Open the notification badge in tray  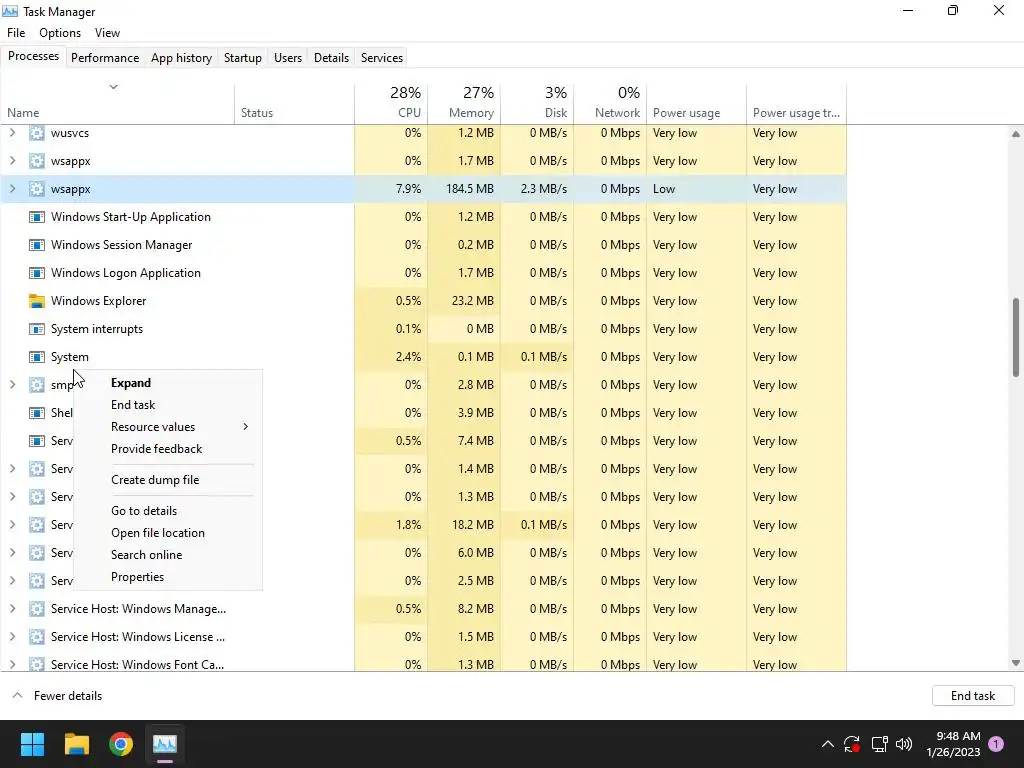(x=996, y=744)
